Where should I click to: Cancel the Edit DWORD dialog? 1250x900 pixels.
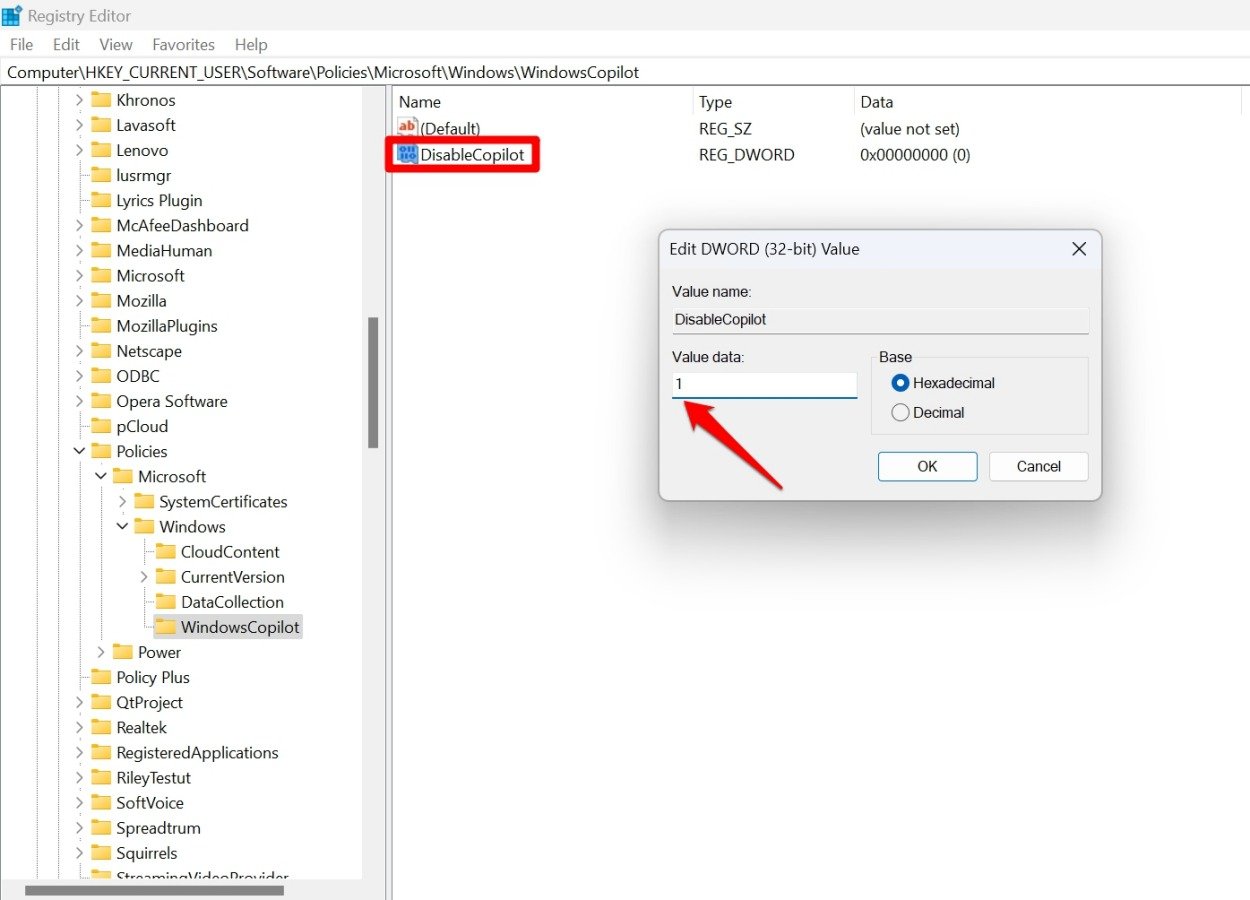1038,466
